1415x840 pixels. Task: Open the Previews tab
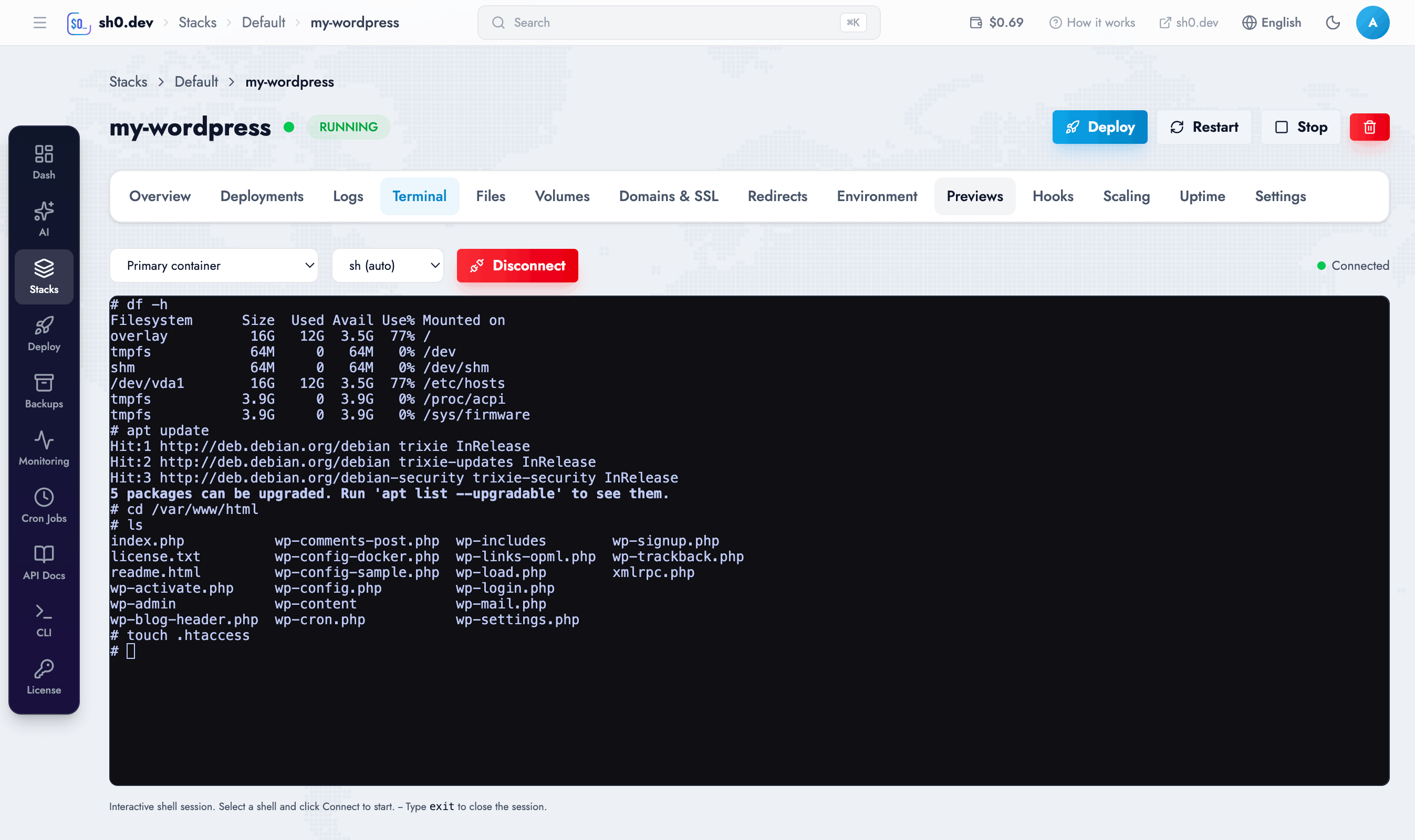coord(974,196)
